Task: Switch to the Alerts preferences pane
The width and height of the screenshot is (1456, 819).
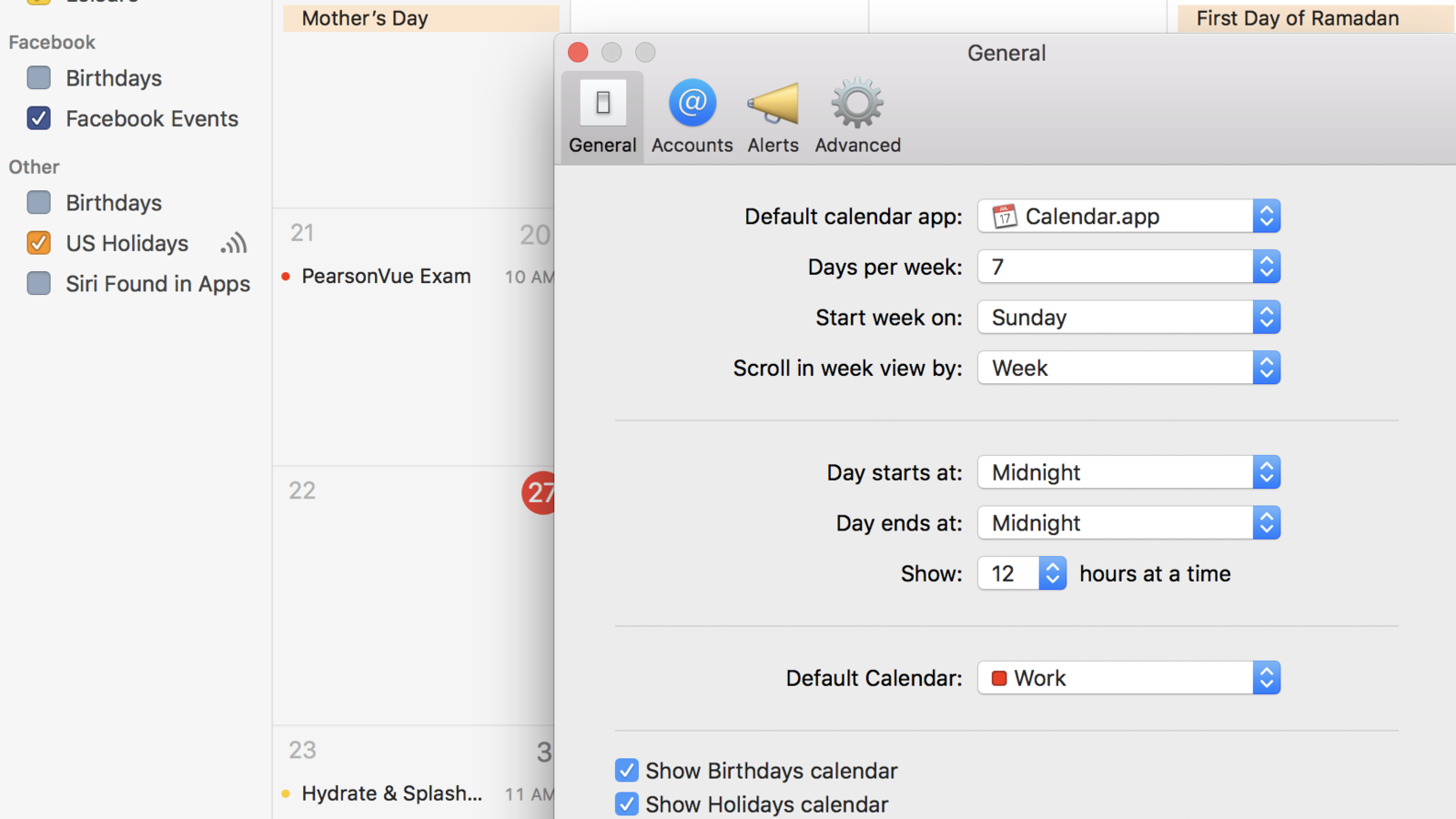Action: (x=772, y=114)
